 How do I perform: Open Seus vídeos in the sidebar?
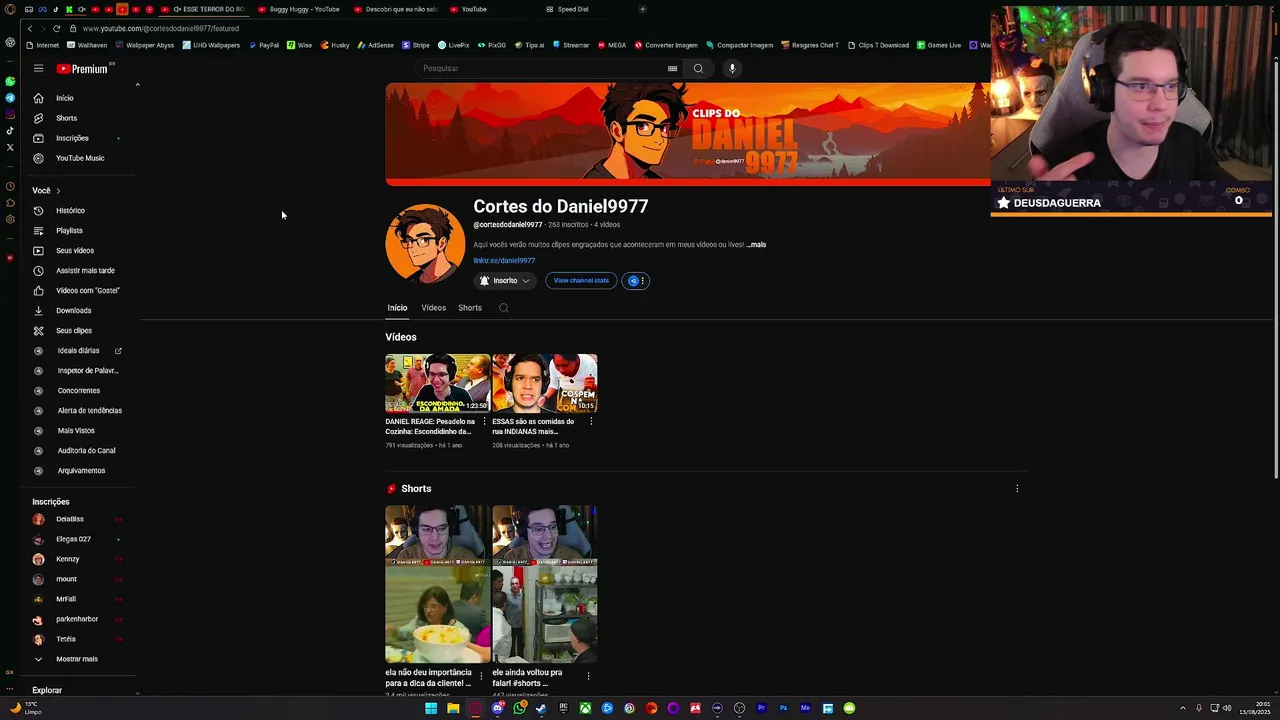point(76,251)
